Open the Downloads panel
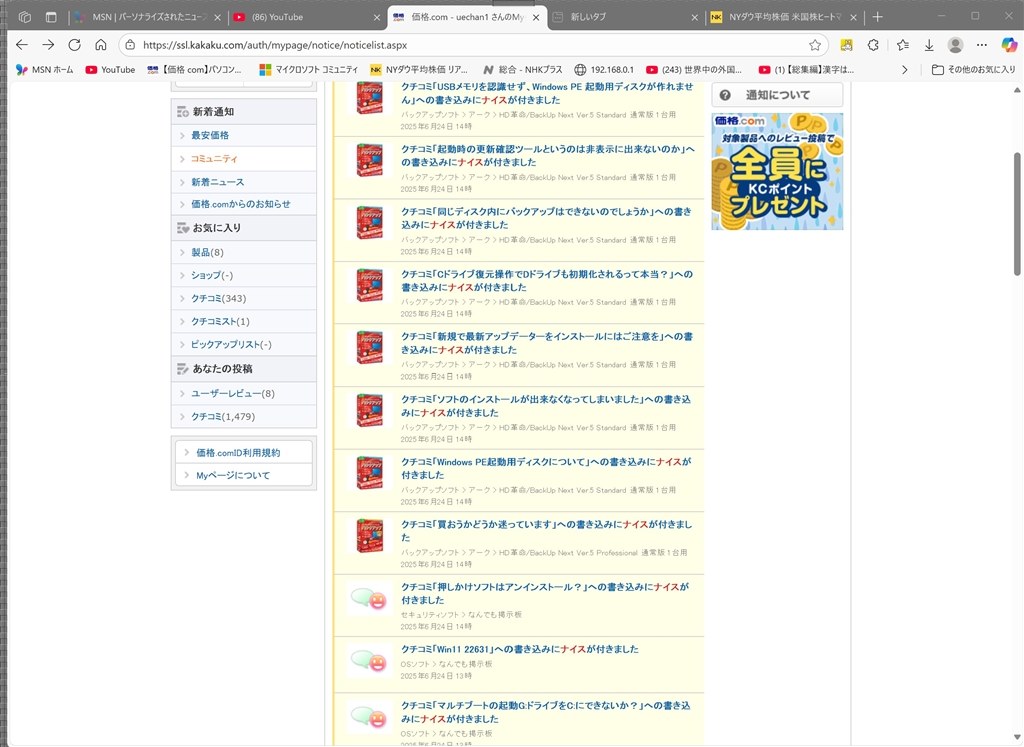Viewport: 1024px width, 747px height. pyautogui.click(x=929, y=45)
